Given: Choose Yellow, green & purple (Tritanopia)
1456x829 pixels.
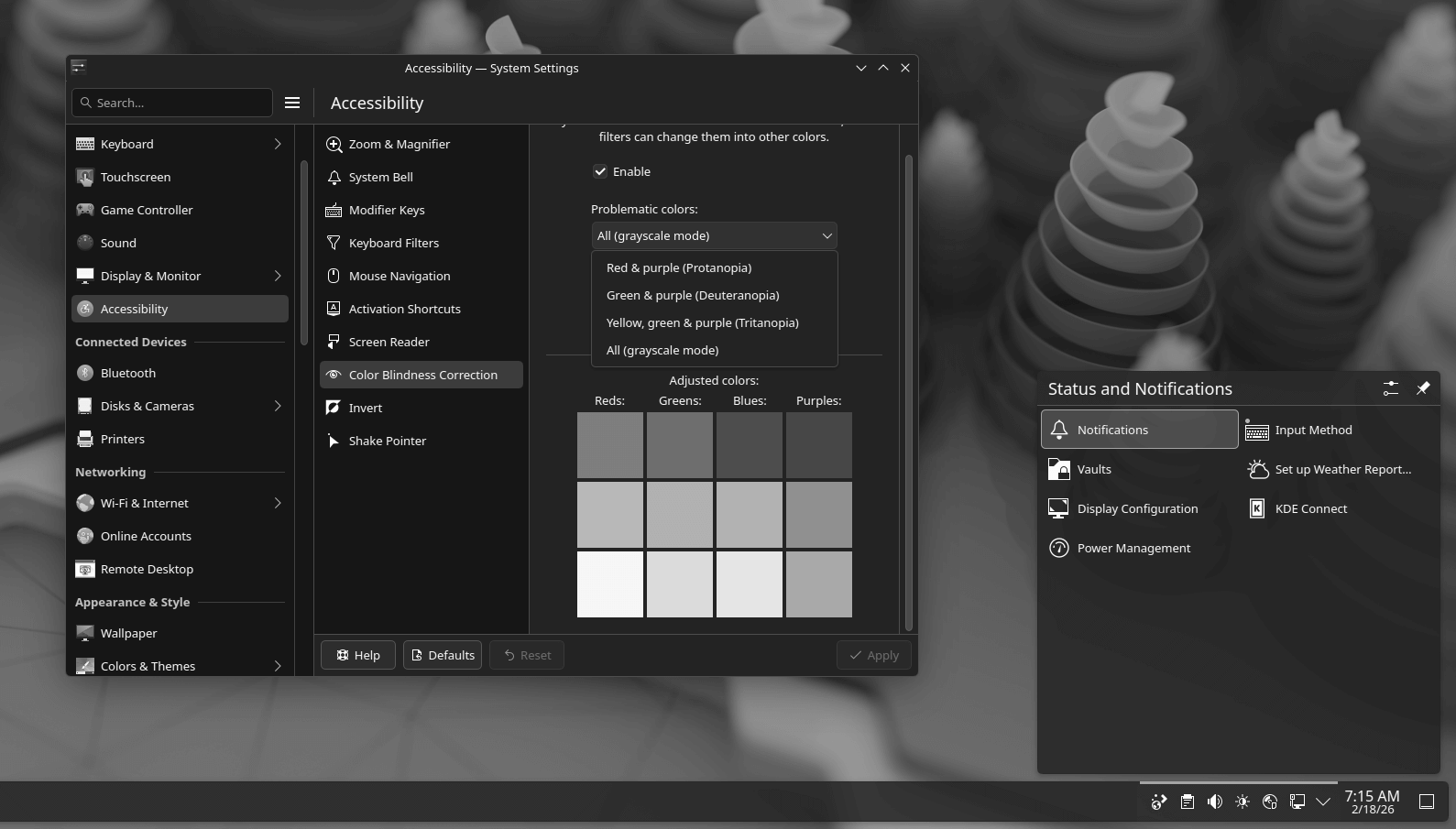Looking at the screenshot, I should point(702,322).
